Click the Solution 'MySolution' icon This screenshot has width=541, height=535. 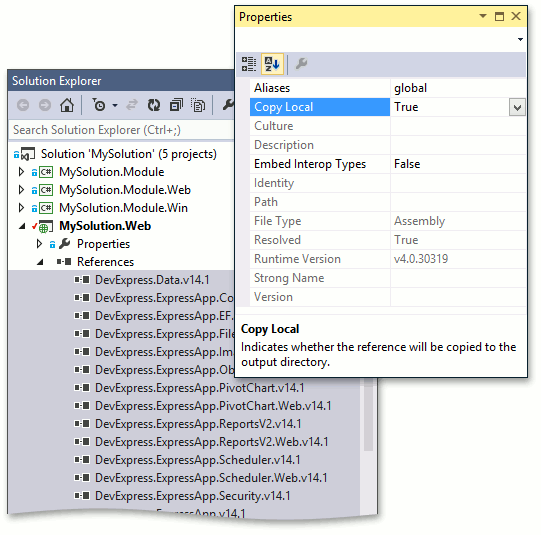tap(28, 154)
